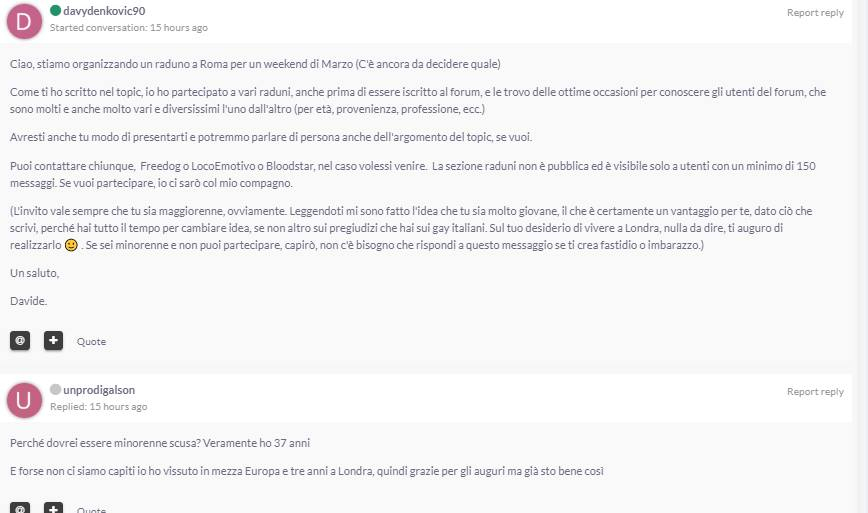This screenshot has height=513, width=868.
Task: Click green online status dot beside davydenkovic90
Action: [x=55, y=10]
